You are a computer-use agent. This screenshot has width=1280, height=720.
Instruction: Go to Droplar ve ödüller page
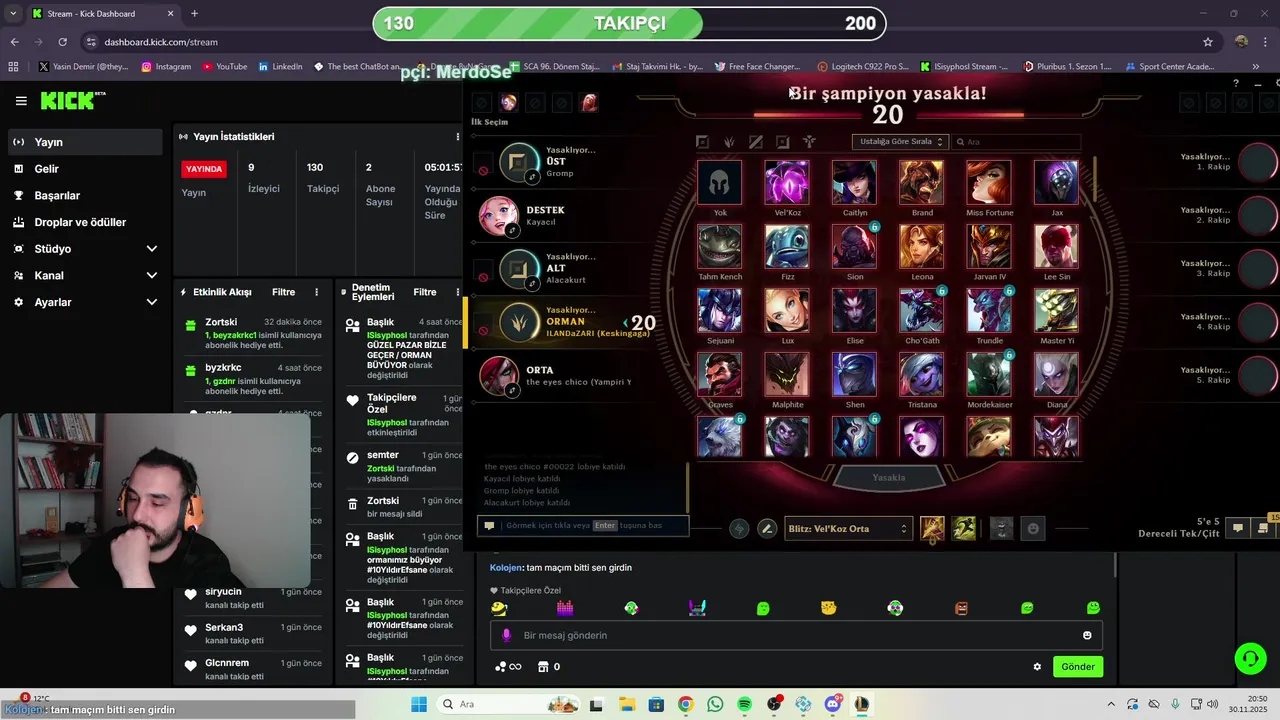[85, 222]
